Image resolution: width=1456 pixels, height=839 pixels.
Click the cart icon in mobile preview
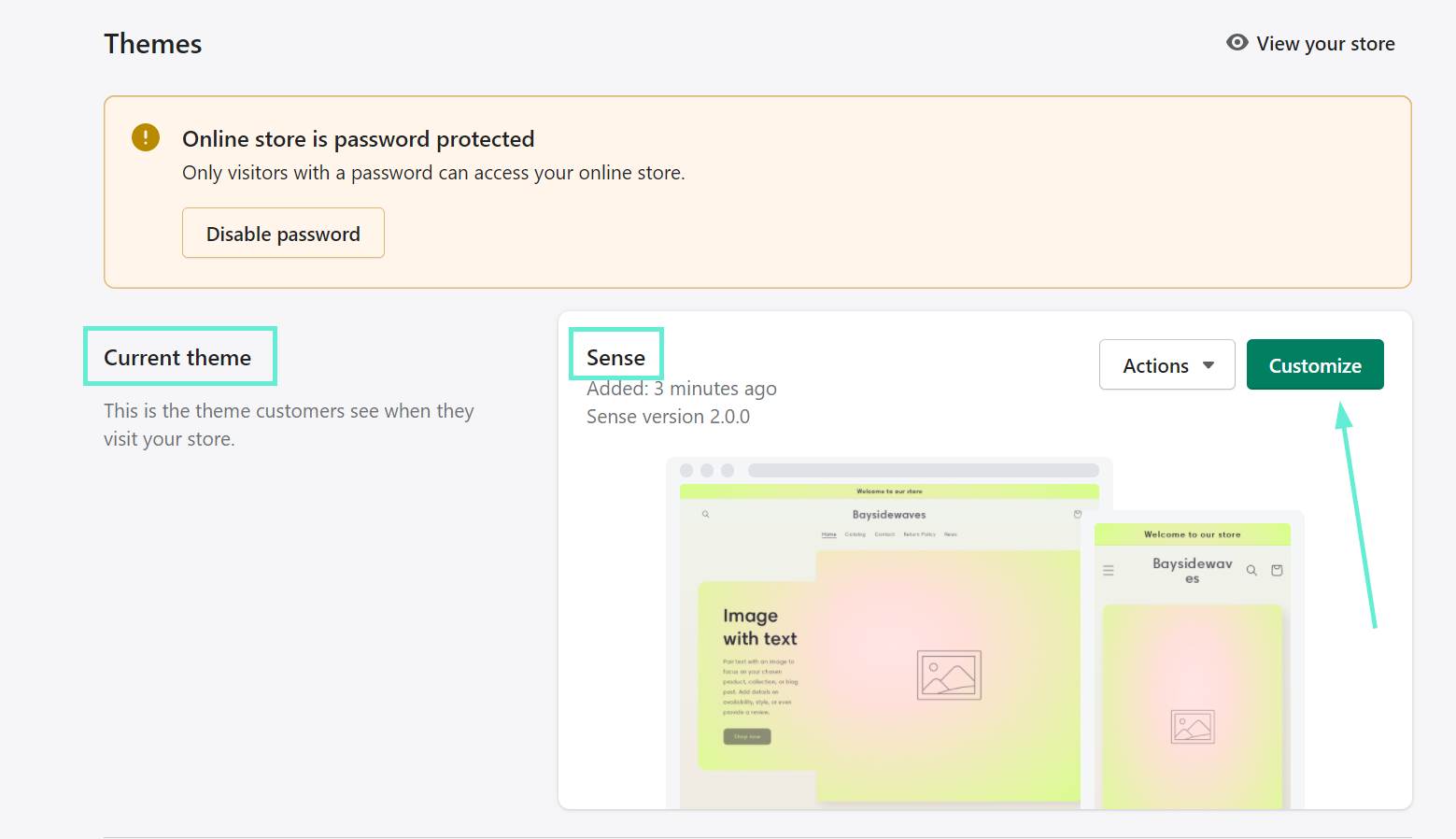(1277, 570)
